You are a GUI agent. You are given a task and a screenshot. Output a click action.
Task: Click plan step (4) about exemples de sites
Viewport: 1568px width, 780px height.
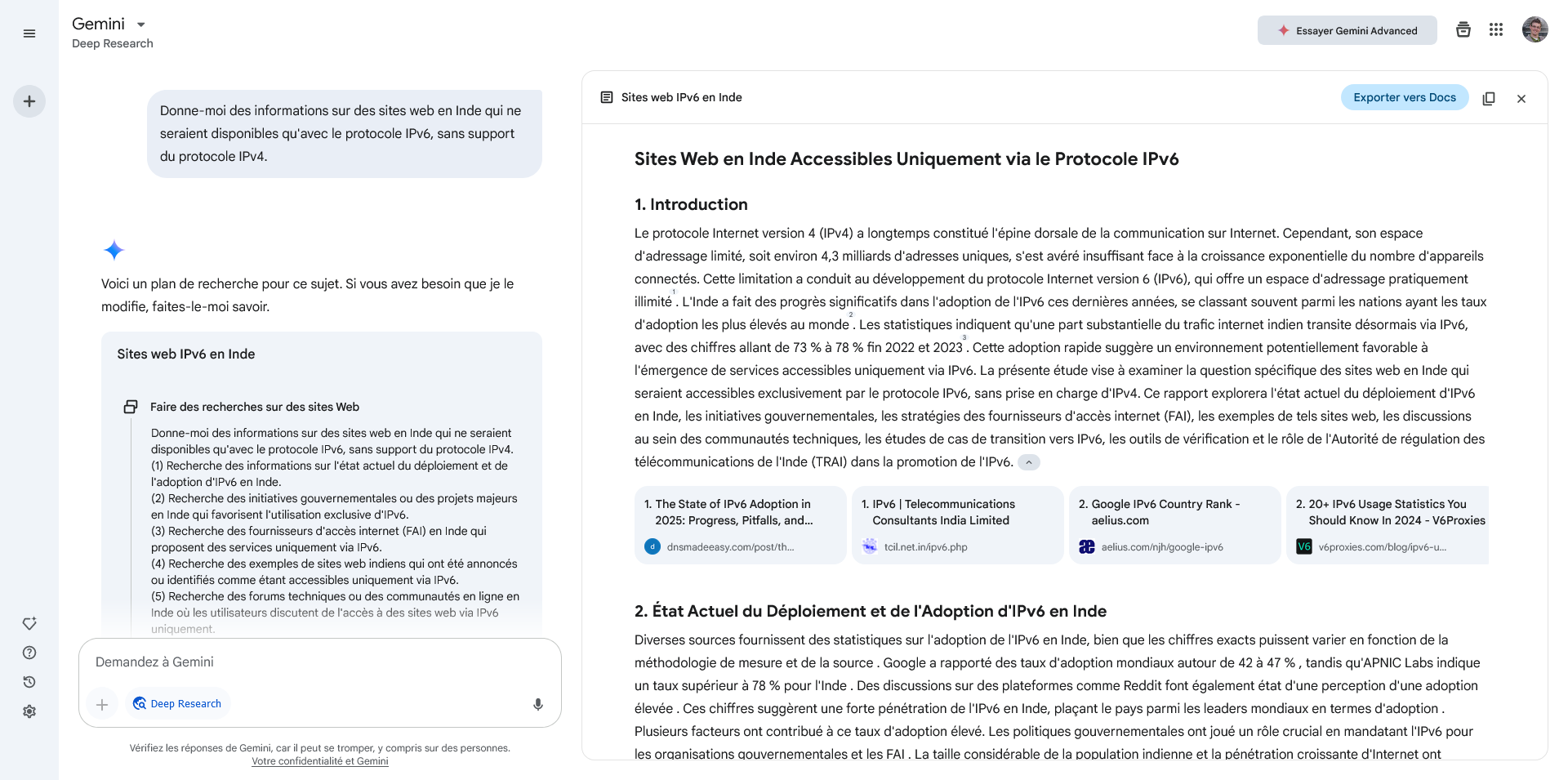[334, 572]
